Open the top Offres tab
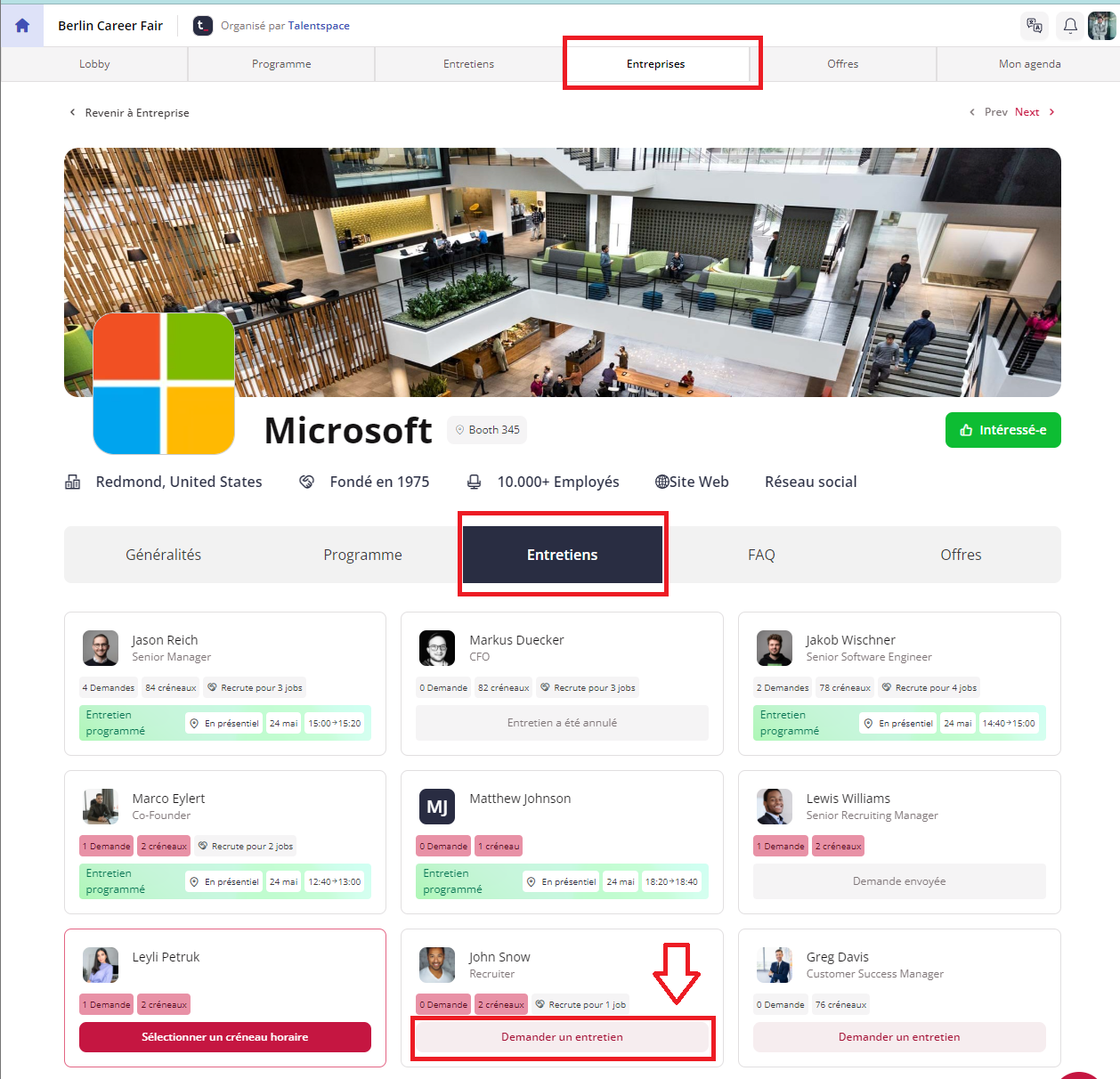1120x1079 pixels. tap(843, 64)
